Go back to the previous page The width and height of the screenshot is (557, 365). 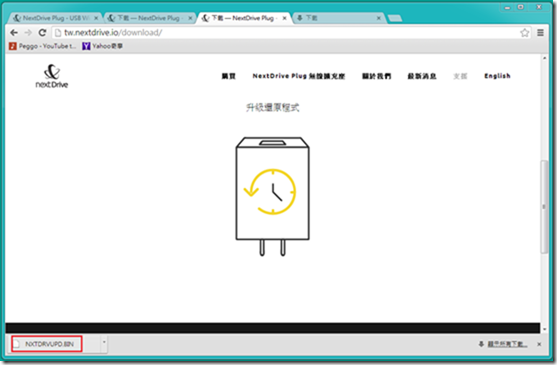[14, 33]
